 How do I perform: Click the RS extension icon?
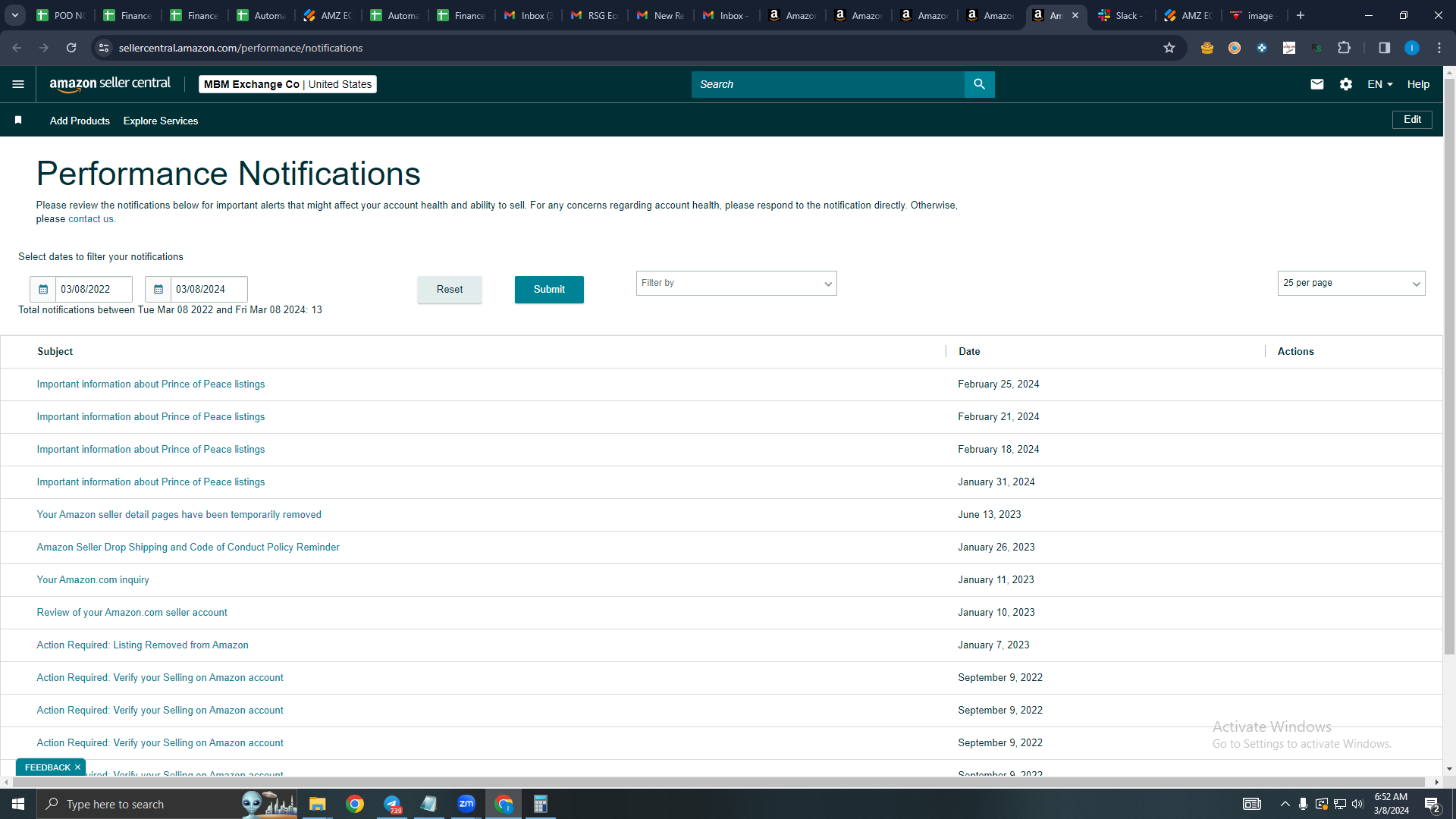pos(1316,48)
